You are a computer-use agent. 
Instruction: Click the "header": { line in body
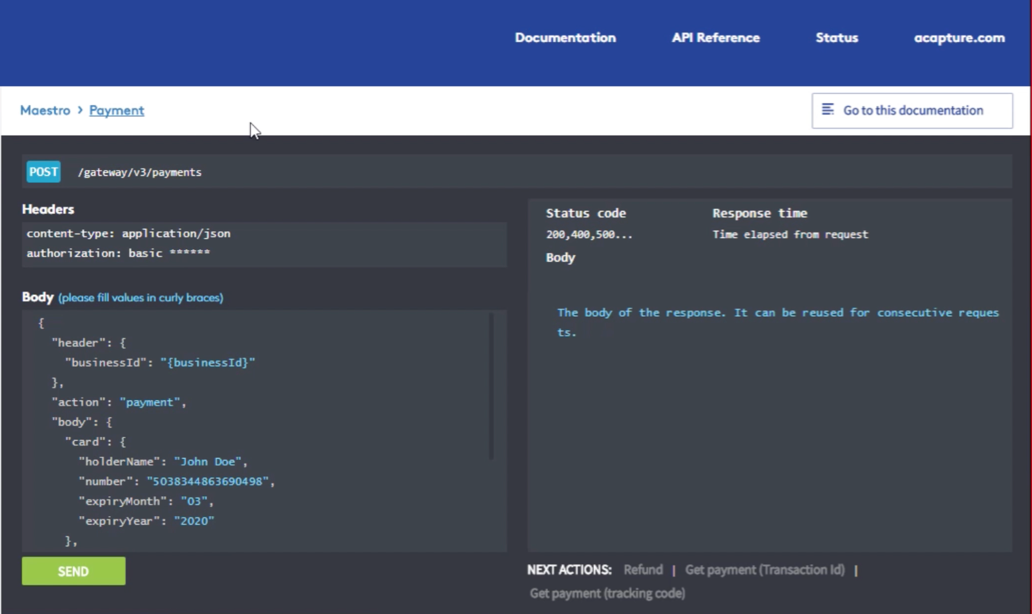point(89,343)
